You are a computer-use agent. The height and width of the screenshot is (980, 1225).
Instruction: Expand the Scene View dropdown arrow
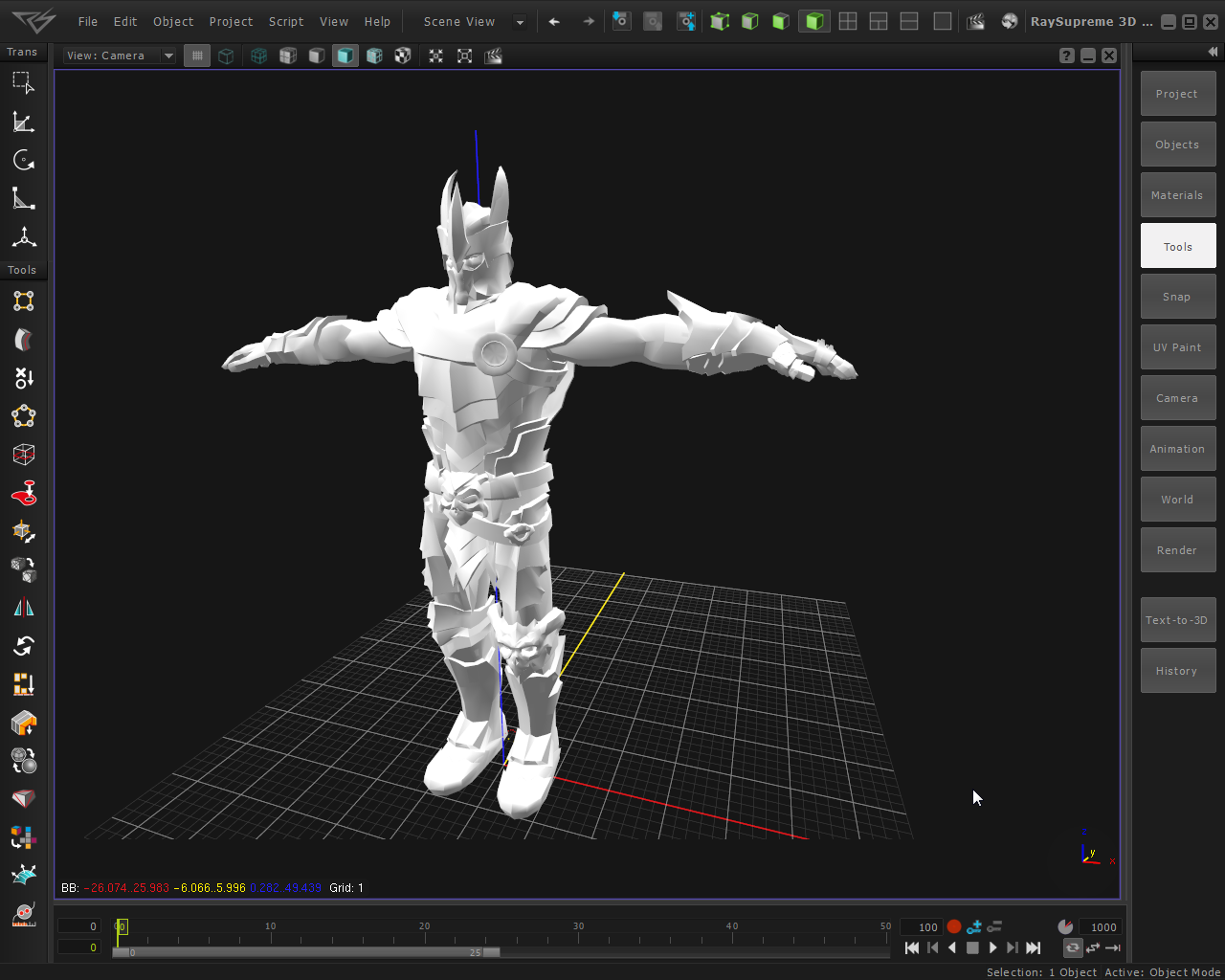tap(520, 22)
